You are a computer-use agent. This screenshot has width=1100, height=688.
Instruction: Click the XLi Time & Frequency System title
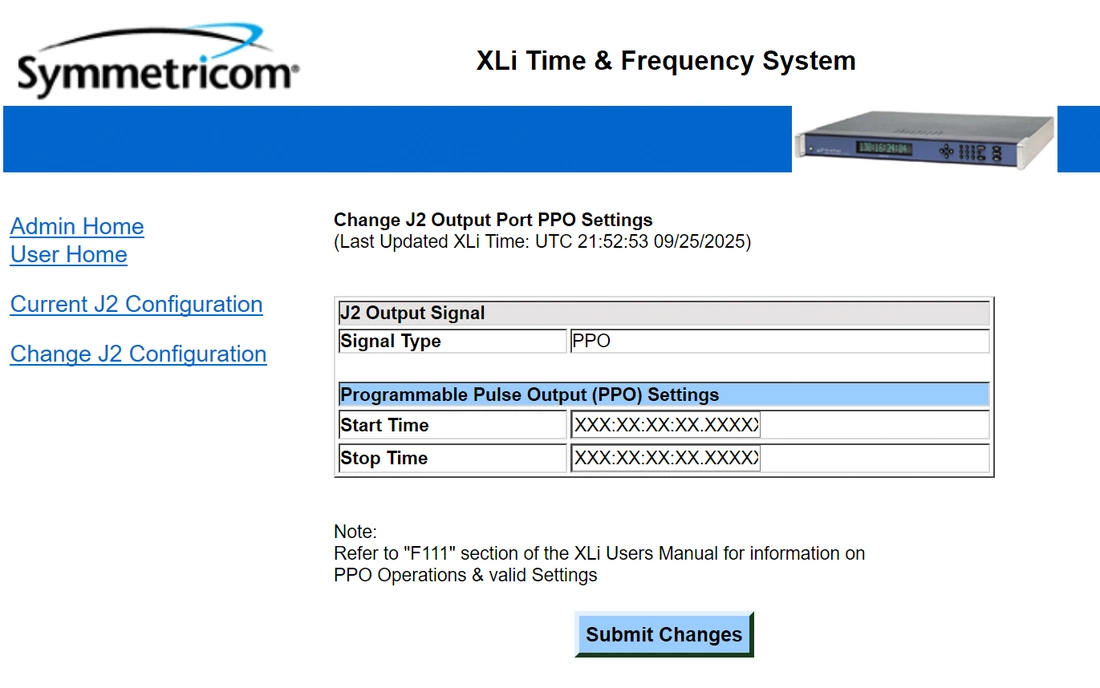coord(665,61)
